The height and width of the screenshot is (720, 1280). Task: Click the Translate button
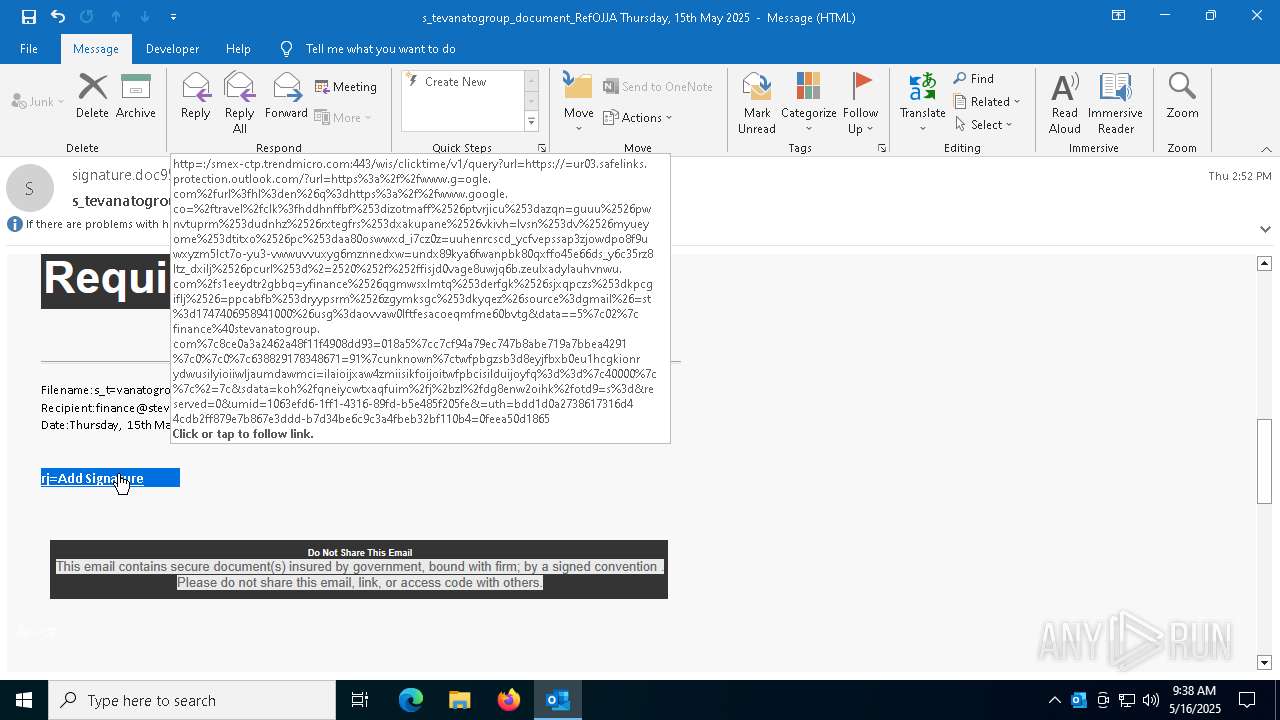tap(922, 104)
